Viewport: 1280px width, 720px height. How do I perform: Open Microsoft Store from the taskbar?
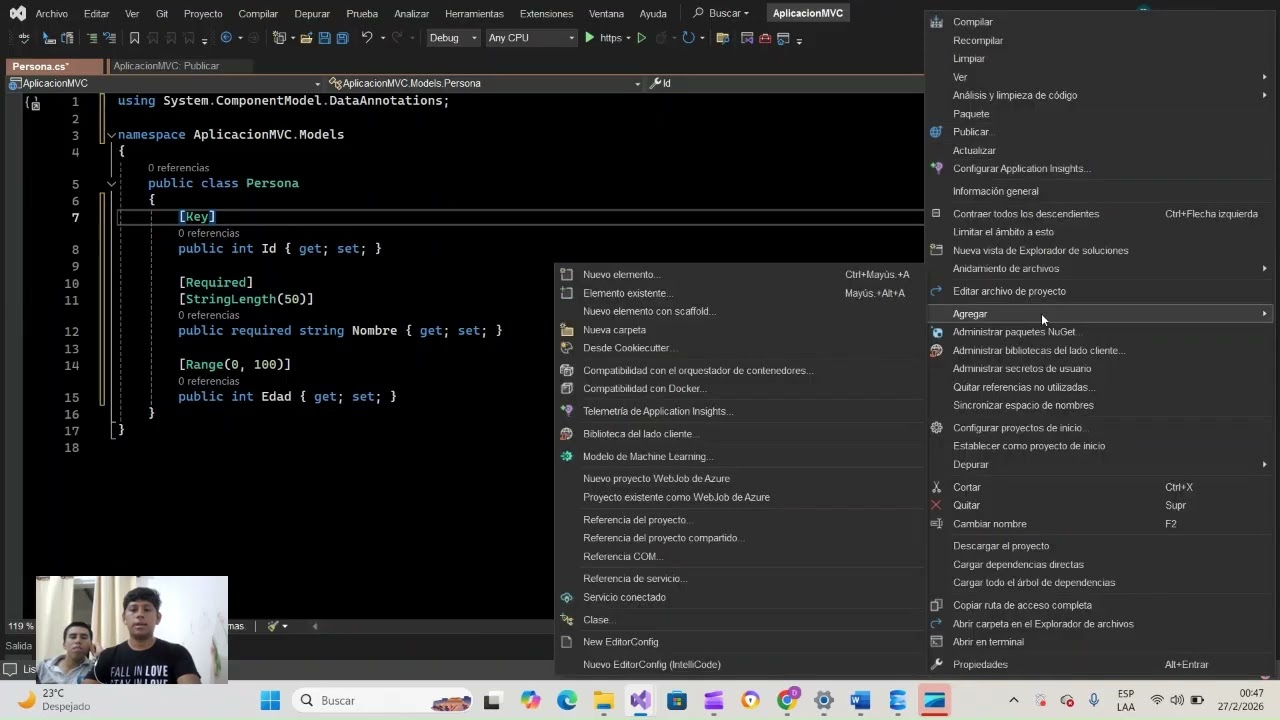pyautogui.click(x=677, y=700)
